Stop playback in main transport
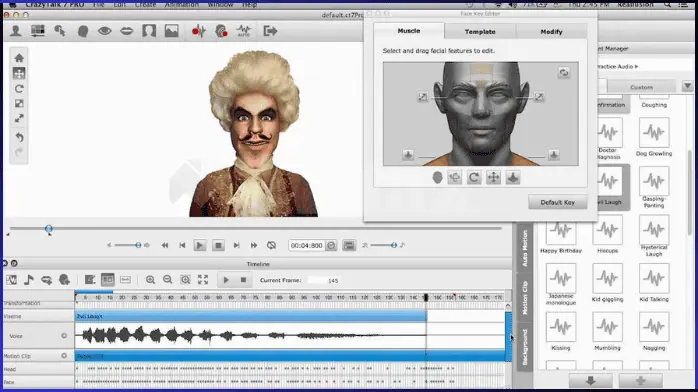Image resolution: width=698 pixels, height=392 pixels. pos(218,245)
